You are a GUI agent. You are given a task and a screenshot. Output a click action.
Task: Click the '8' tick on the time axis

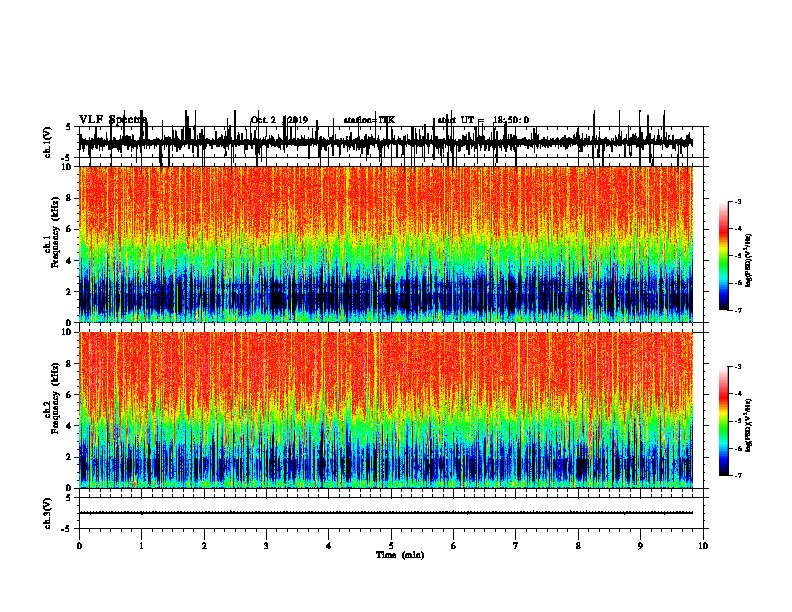point(578,545)
